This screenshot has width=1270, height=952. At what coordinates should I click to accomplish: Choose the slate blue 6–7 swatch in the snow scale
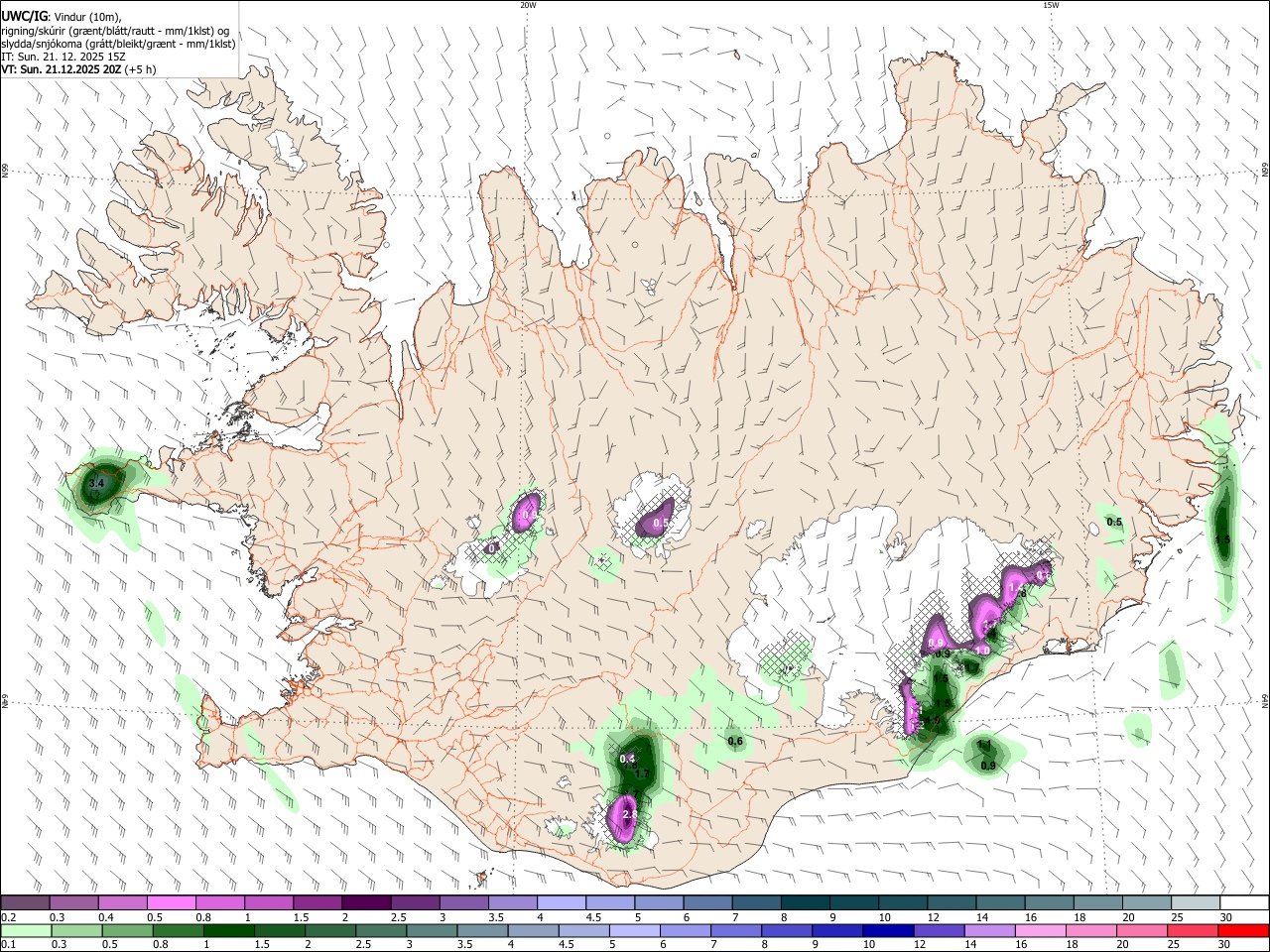[708, 903]
